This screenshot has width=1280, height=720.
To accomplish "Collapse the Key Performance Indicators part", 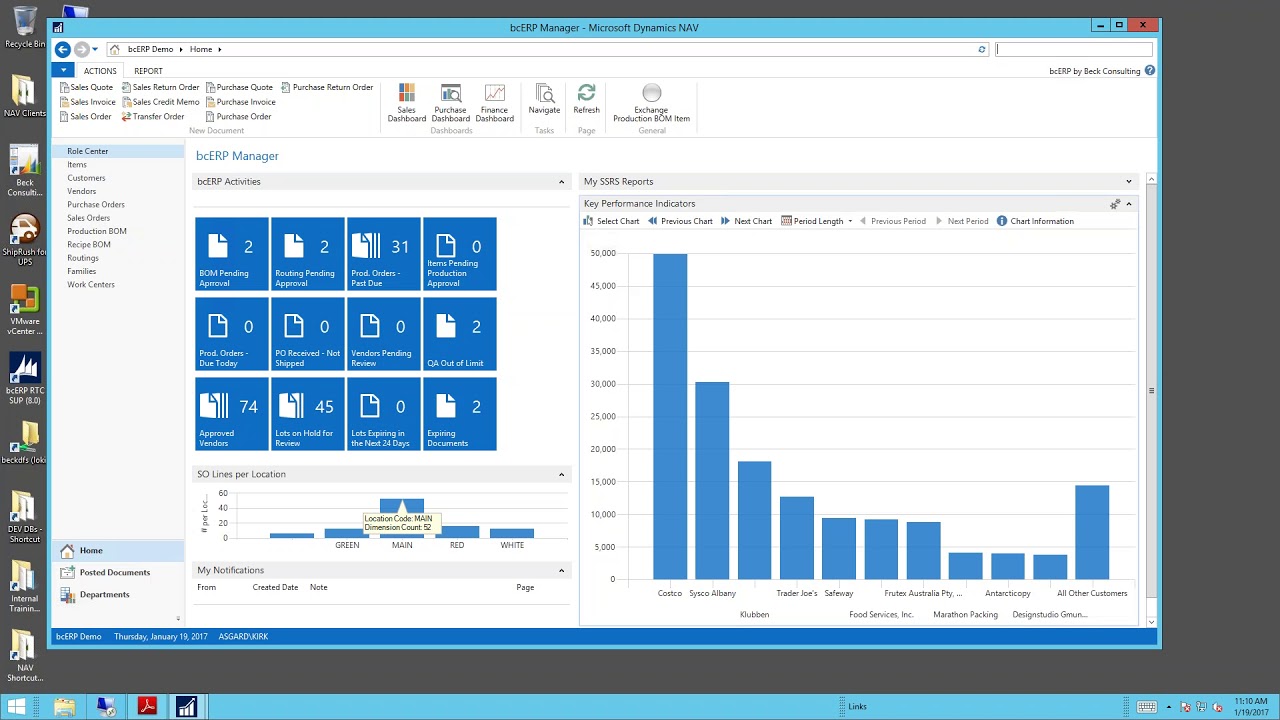I will point(1129,204).
